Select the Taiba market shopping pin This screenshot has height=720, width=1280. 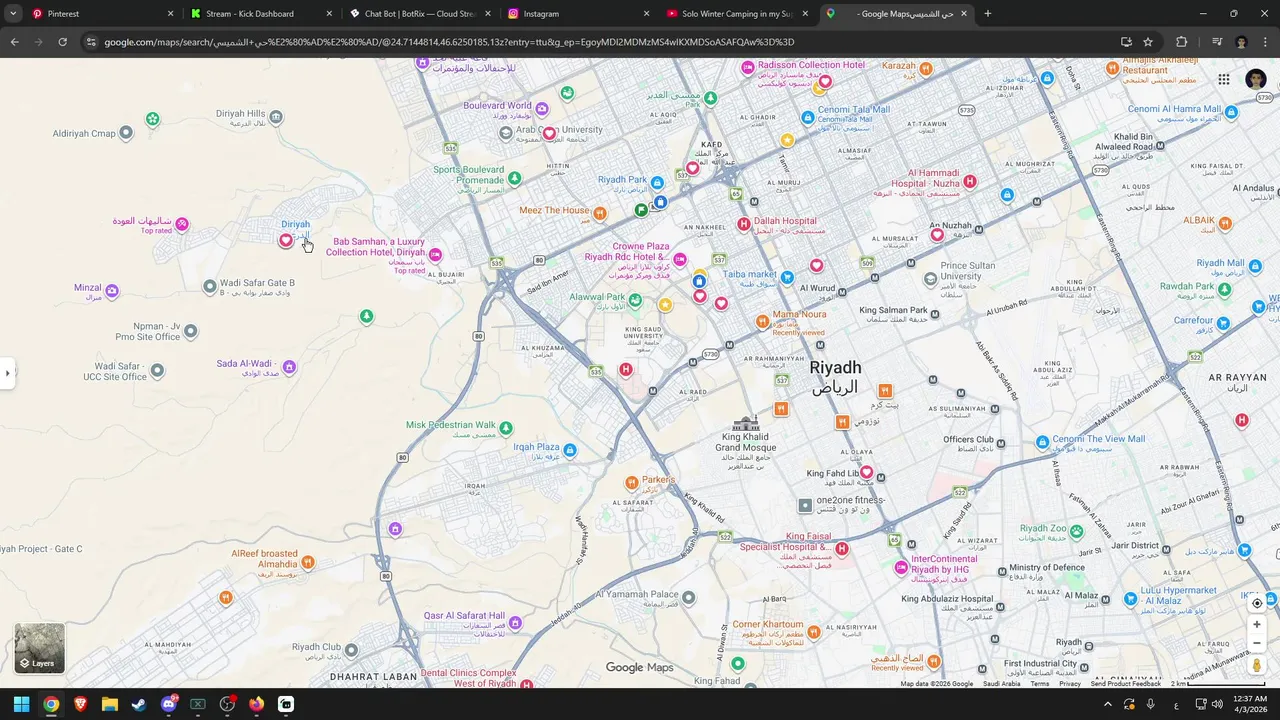[787, 277]
